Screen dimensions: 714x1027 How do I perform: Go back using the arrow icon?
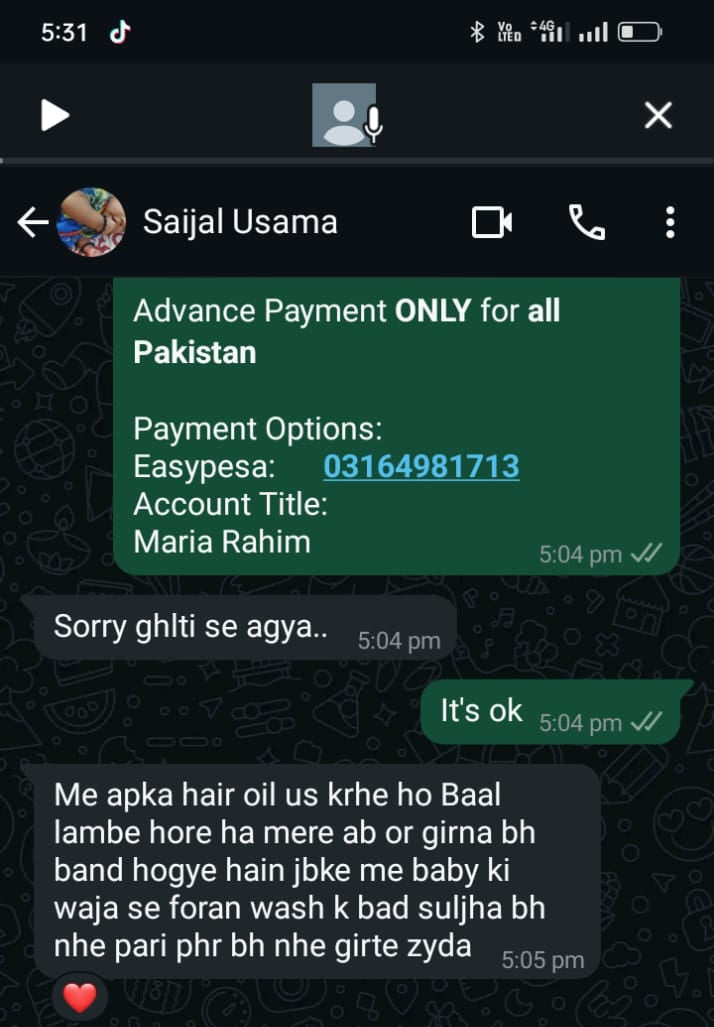click(x=32, y=222)
